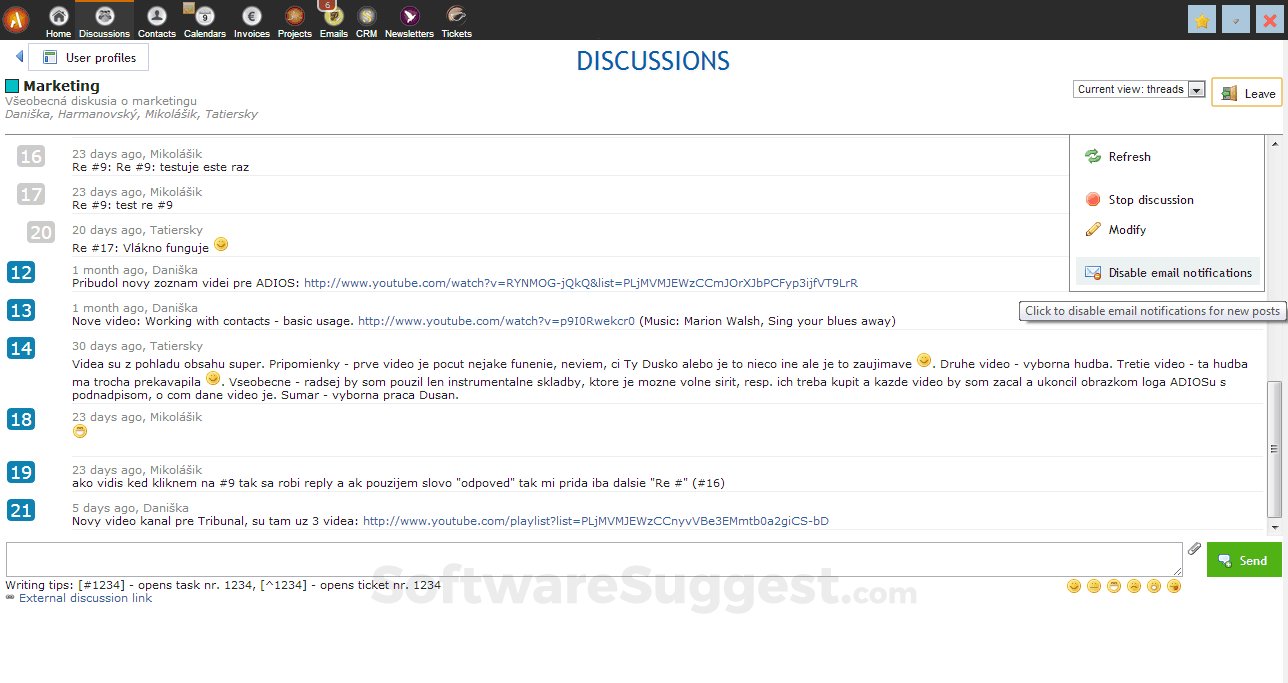This screenshot has width=1288, height=683.
Task: Open the Calendars module
Action: point(204,21)
